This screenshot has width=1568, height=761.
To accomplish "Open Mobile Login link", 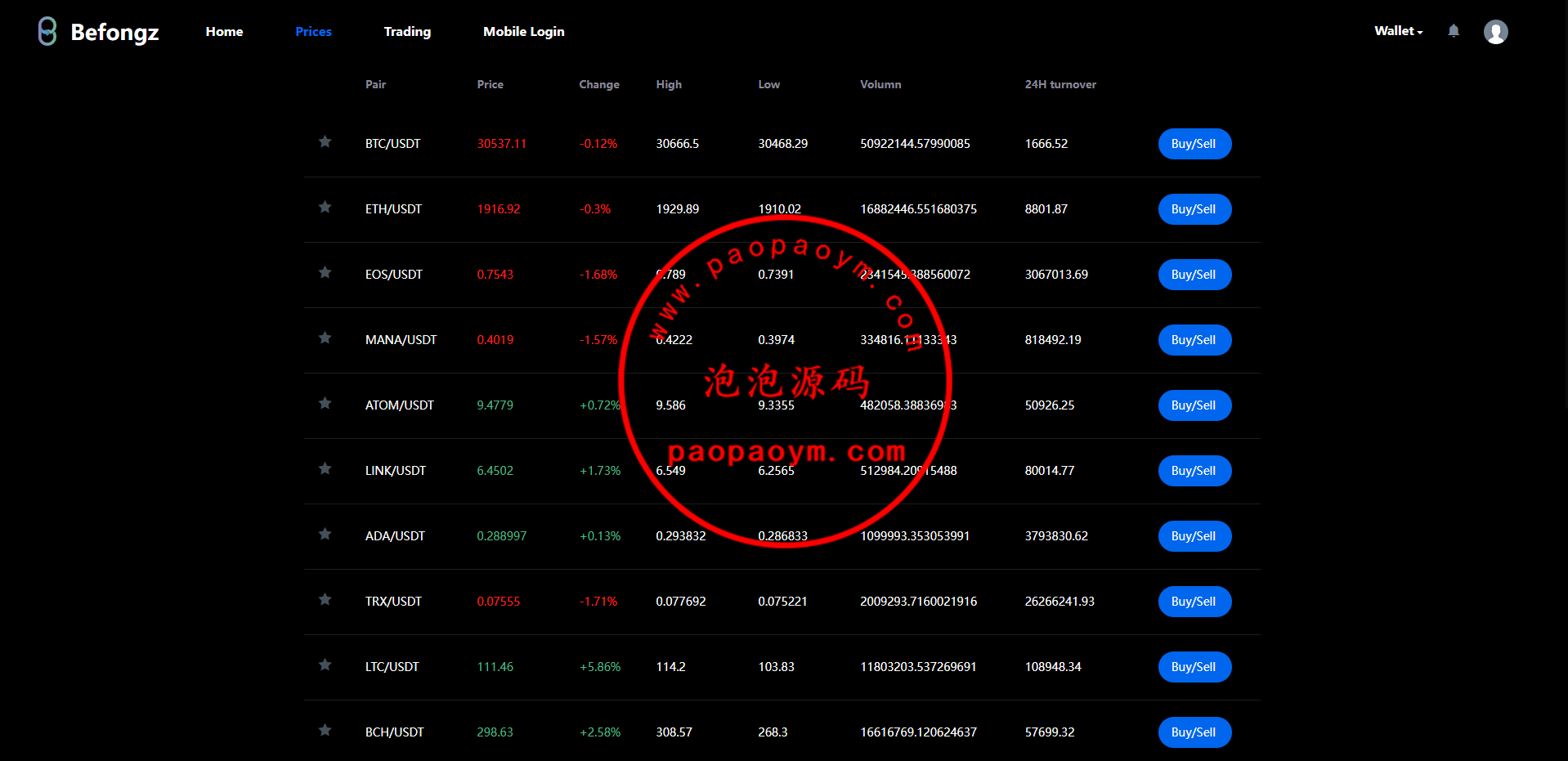I will pyautogui.click(x=523, y=32).
